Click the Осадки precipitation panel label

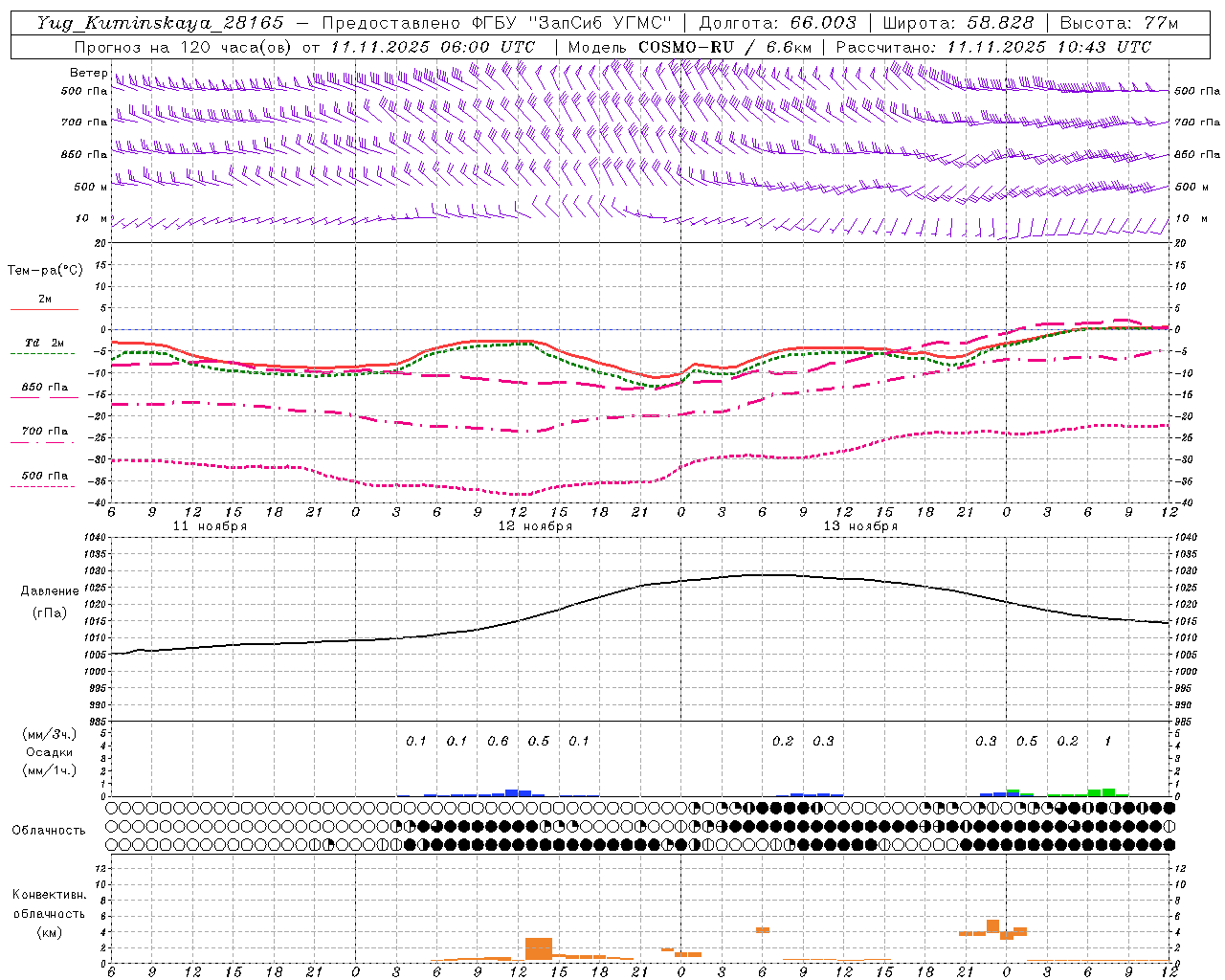[x=50, y=752]
